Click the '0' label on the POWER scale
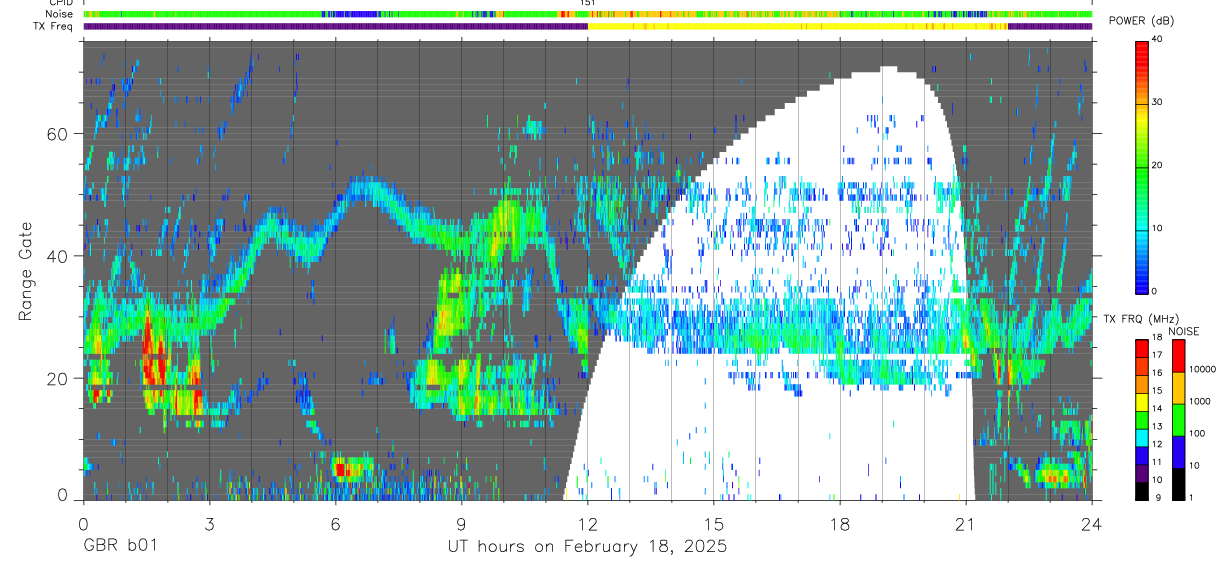The width and height of the screenshot is (1228, 567). click(1155, 291)
